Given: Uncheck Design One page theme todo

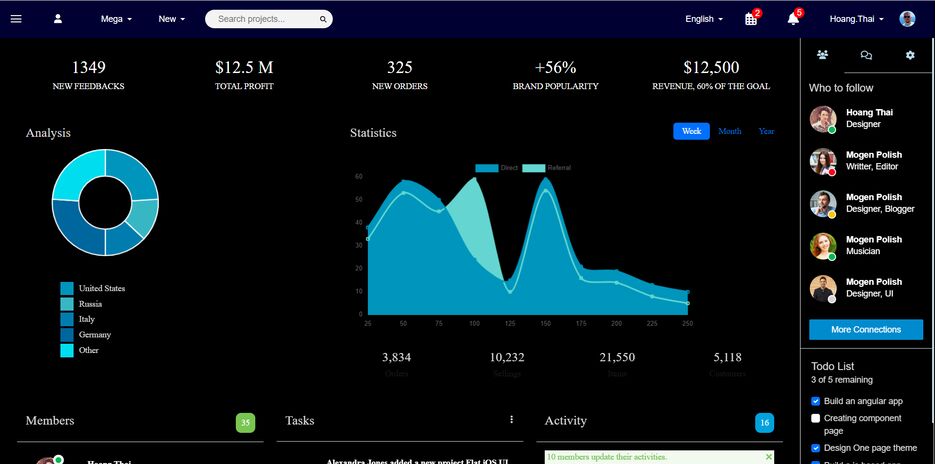Looking at the screenshot, I should (816, 448).
